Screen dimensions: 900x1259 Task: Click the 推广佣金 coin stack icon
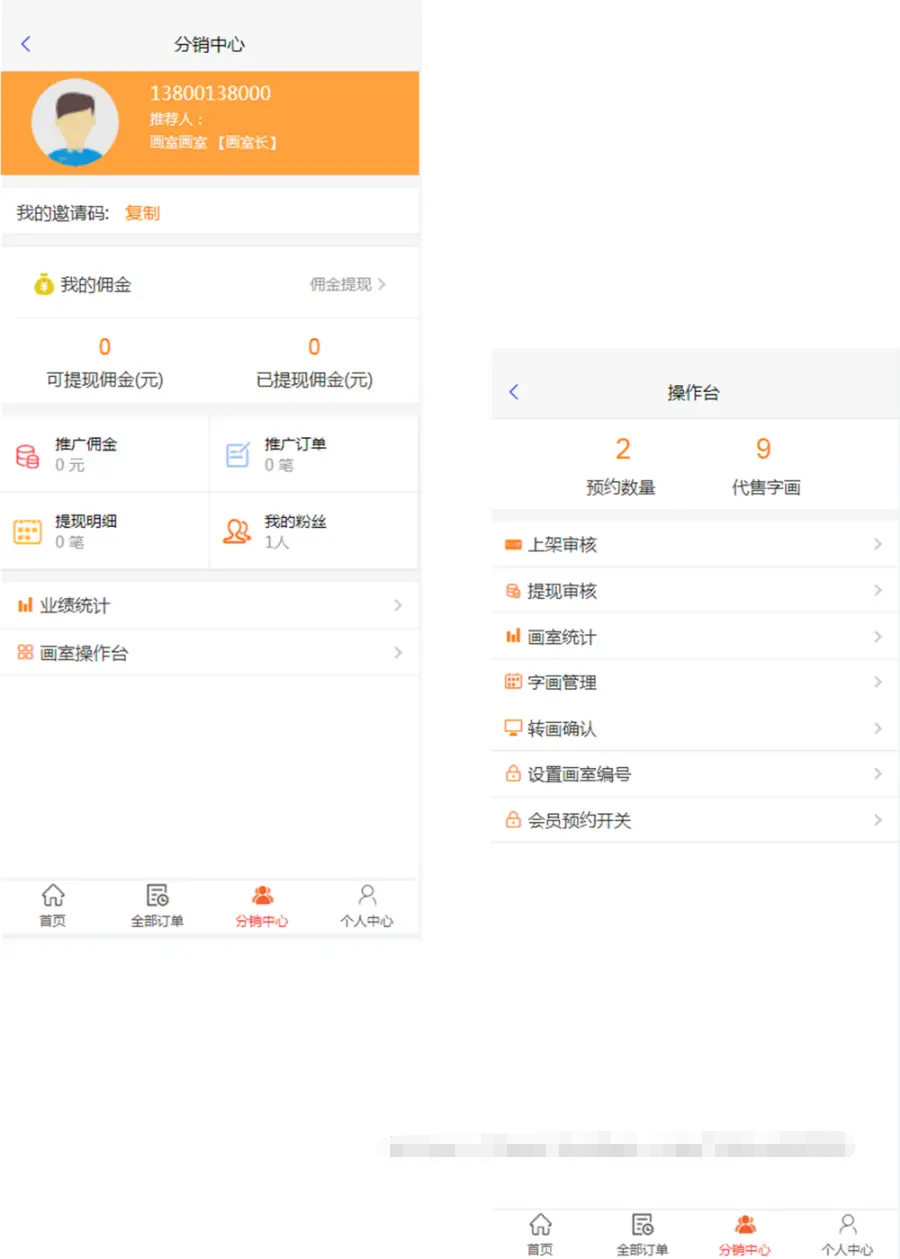coord(28,456)
